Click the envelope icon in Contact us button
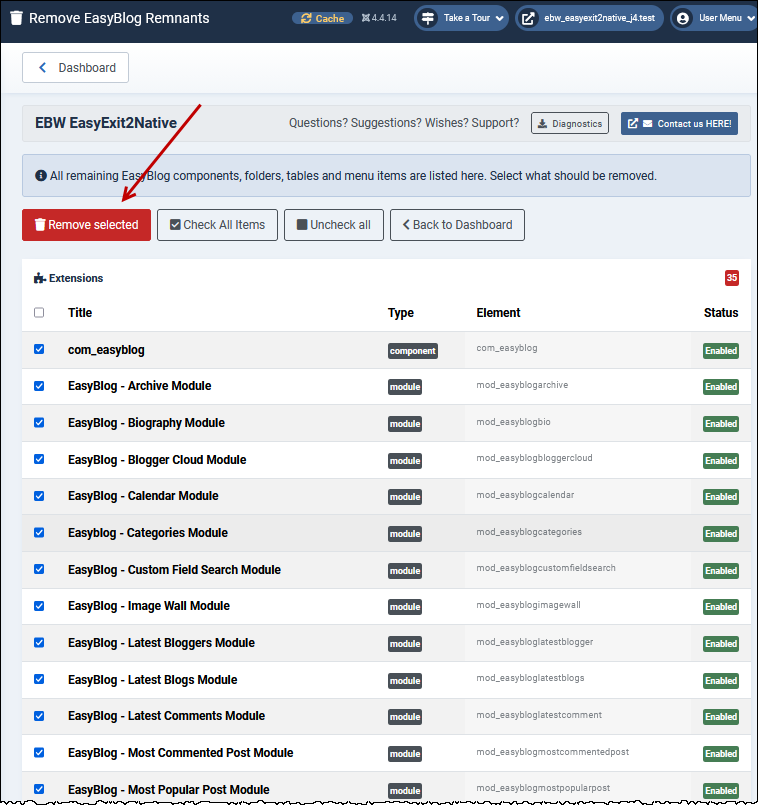 (x=648, y=124)
